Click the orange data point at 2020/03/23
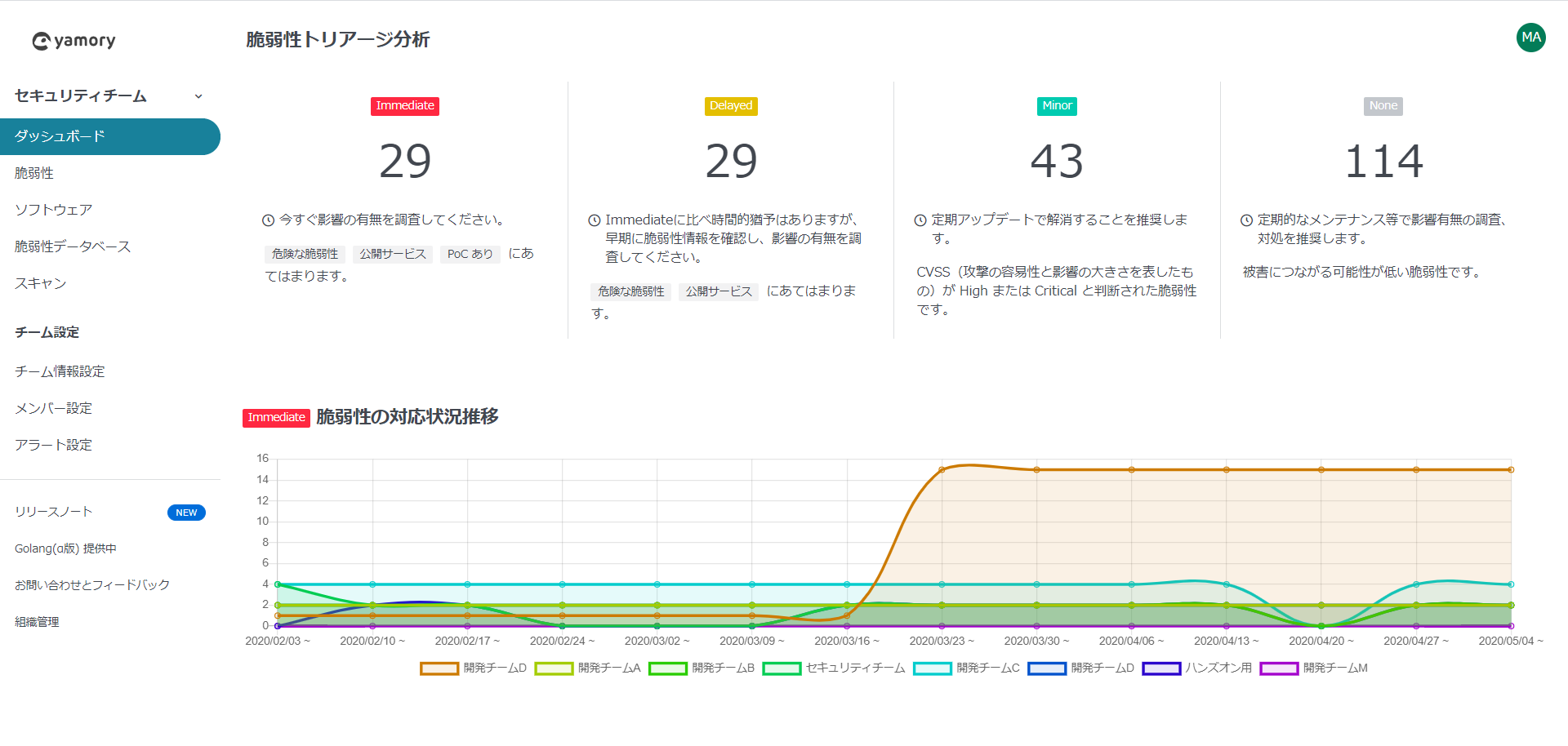Viewport: 1568px width, 746px height. (x=942, y=470)
